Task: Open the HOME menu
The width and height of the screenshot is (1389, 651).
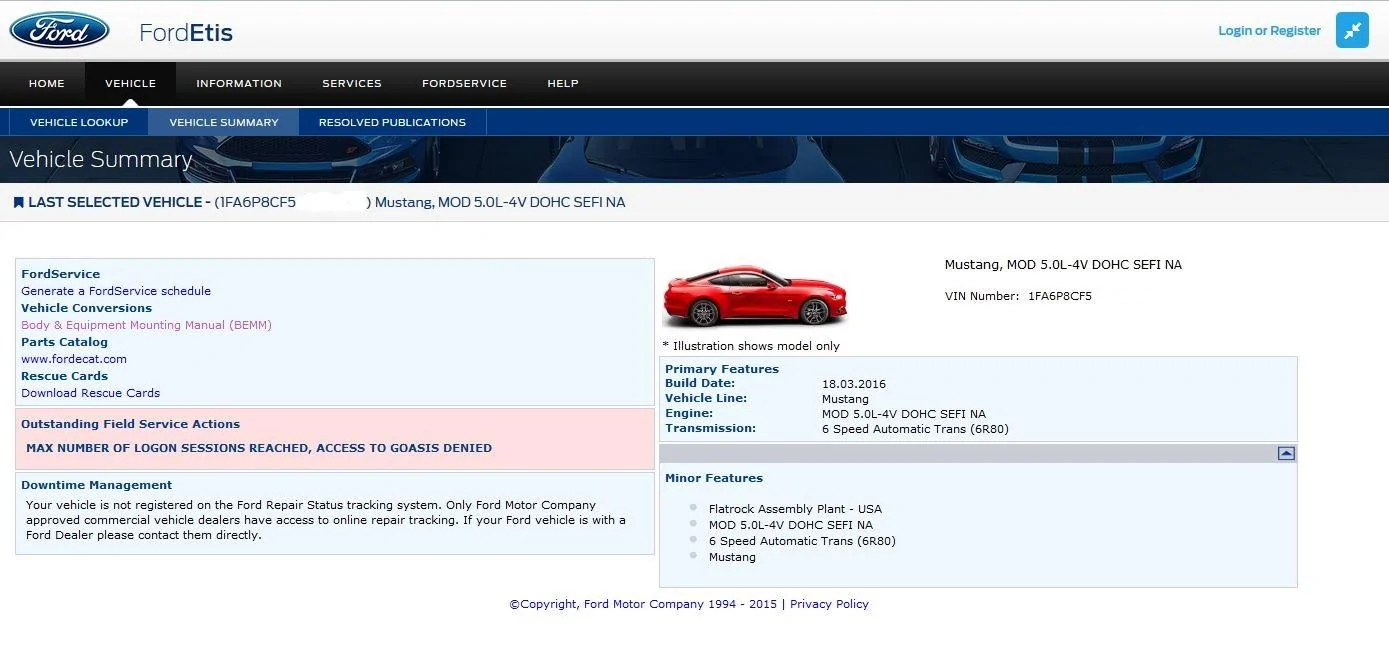Action: (x=46, y=83)
